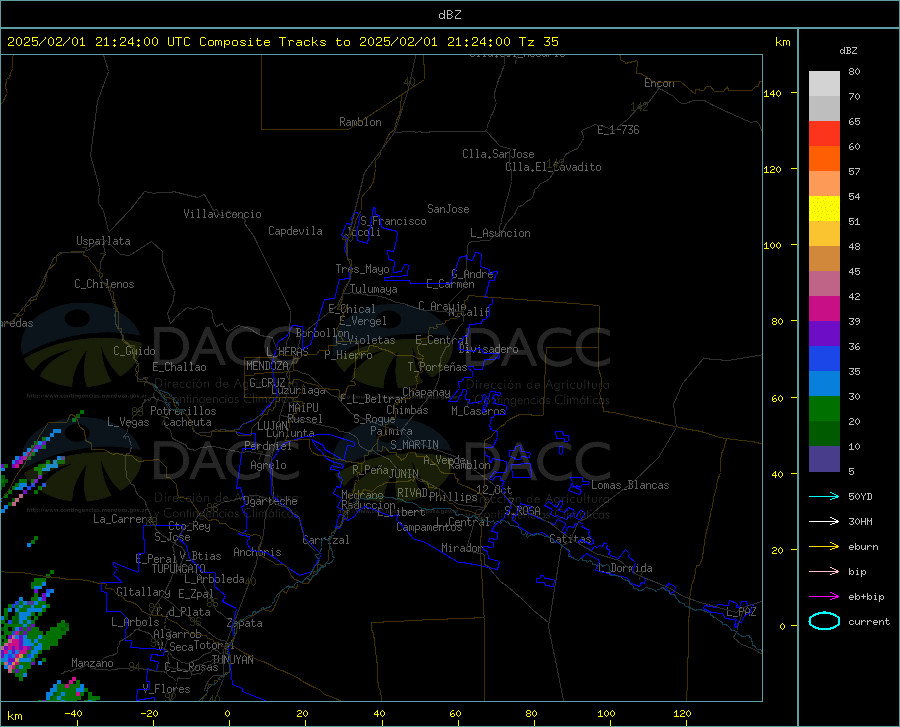900x727 pixels.
Task: Click the Zapata map label
Action: pyautogui.click(x=245, y=623)
